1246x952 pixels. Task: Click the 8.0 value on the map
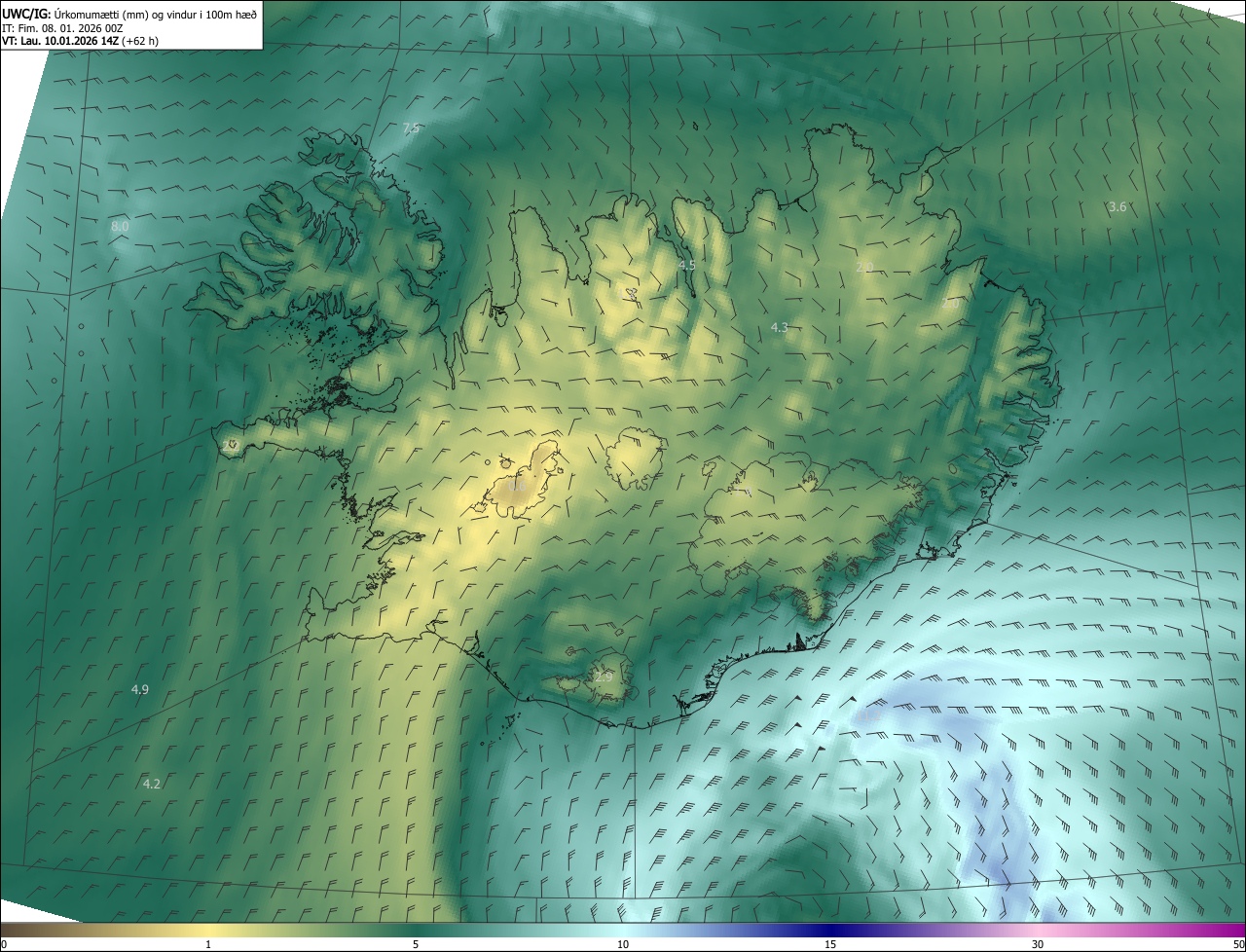[x=120, y=226]
